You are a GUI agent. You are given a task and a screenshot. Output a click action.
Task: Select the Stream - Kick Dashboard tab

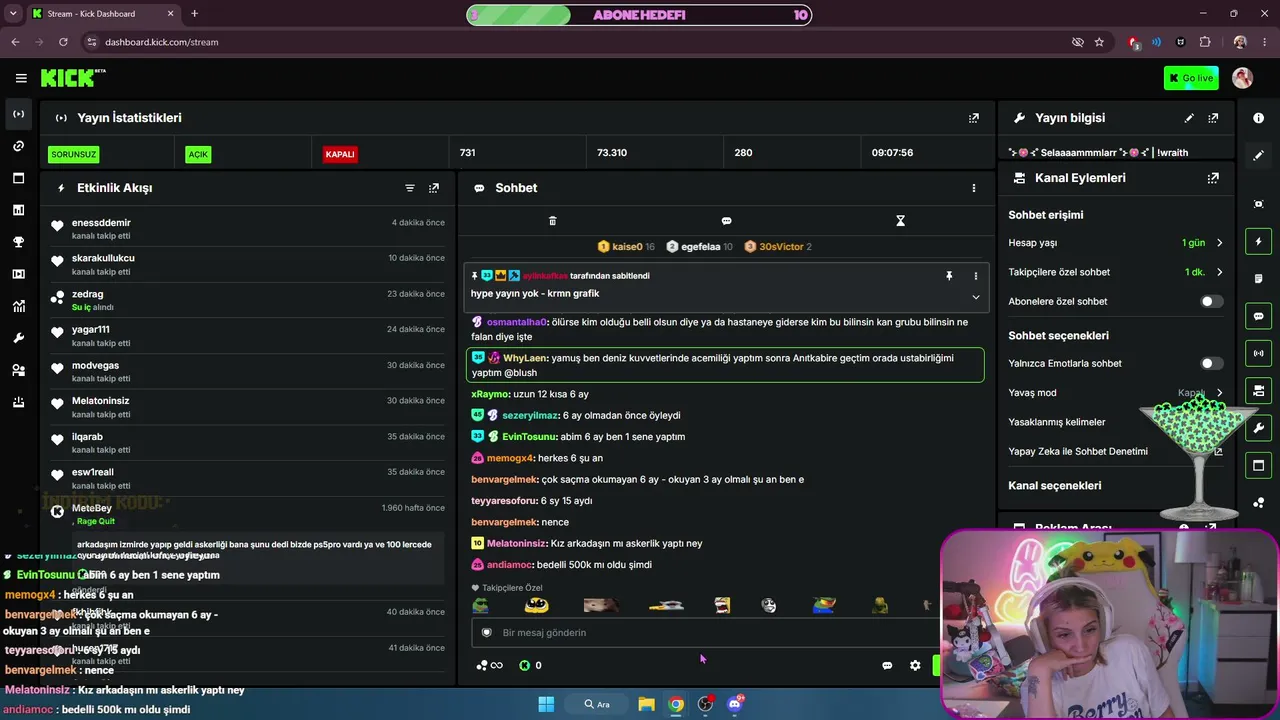coord(102,14)
